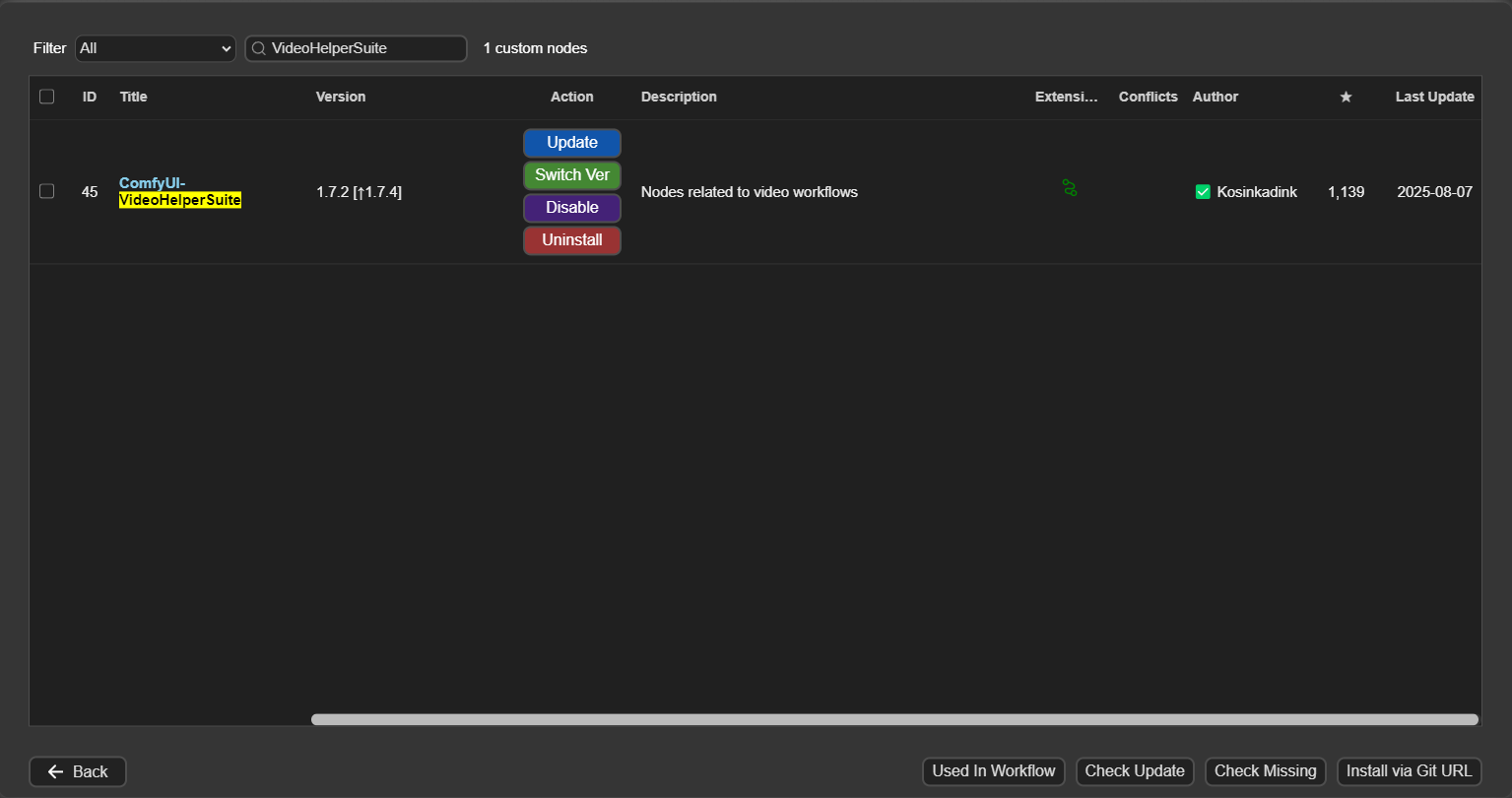Click the search magnifier icon
The height and width of the screenshot is (798, 1512).
coord(259,48)
